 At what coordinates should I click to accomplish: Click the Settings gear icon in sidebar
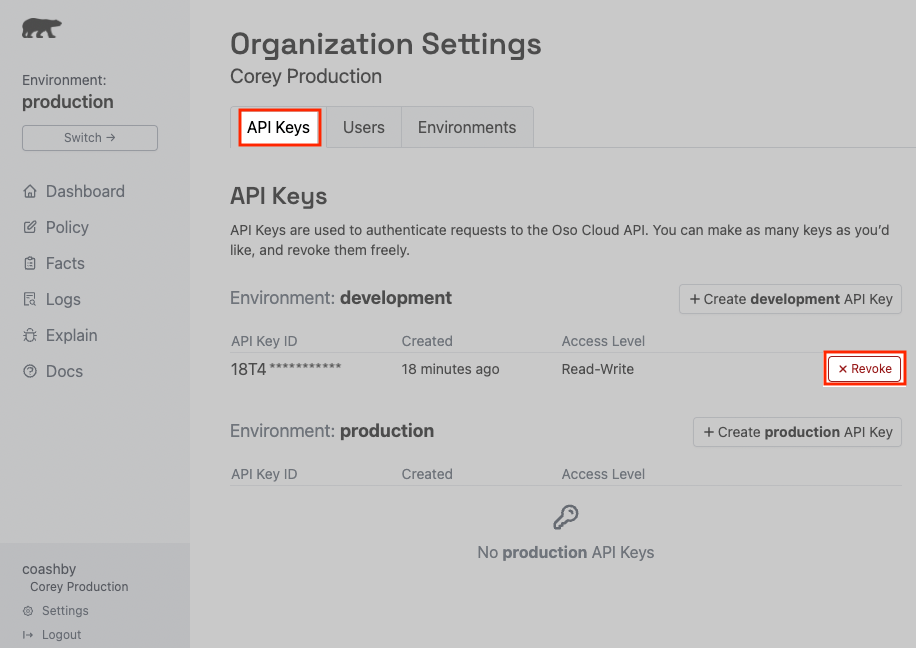28,611
